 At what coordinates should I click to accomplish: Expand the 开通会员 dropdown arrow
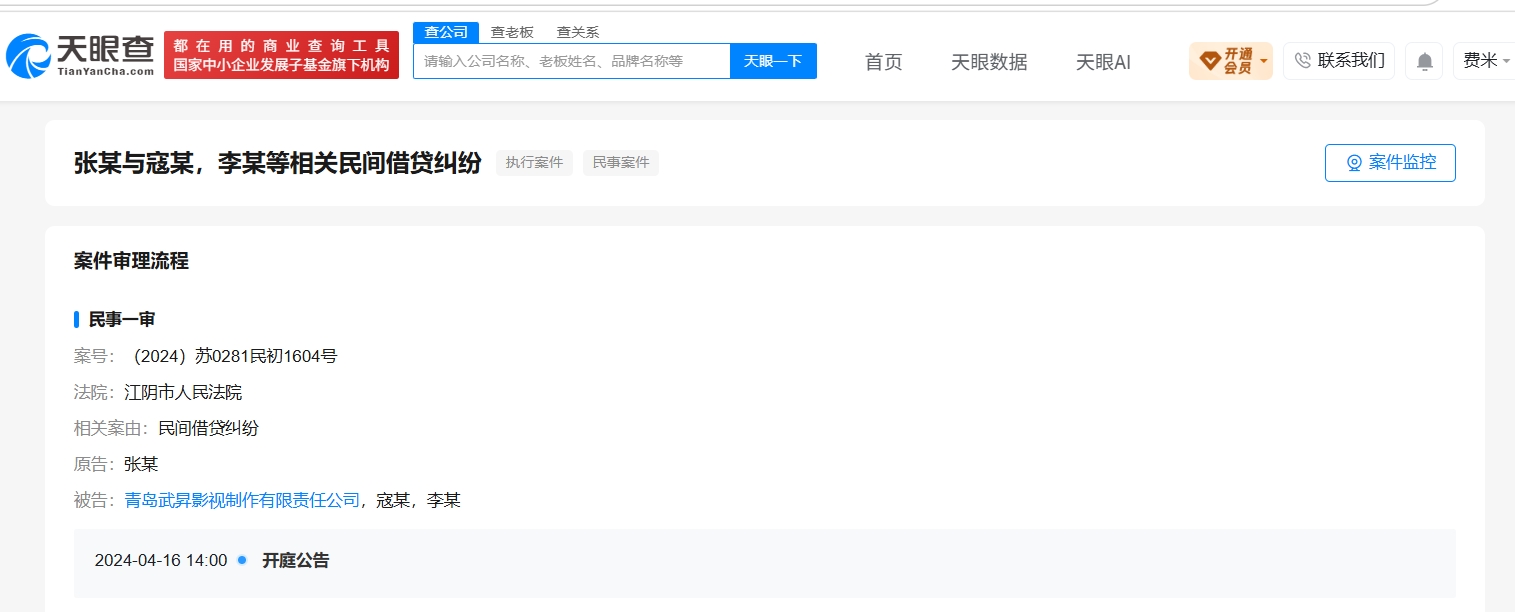[1264, 62]
